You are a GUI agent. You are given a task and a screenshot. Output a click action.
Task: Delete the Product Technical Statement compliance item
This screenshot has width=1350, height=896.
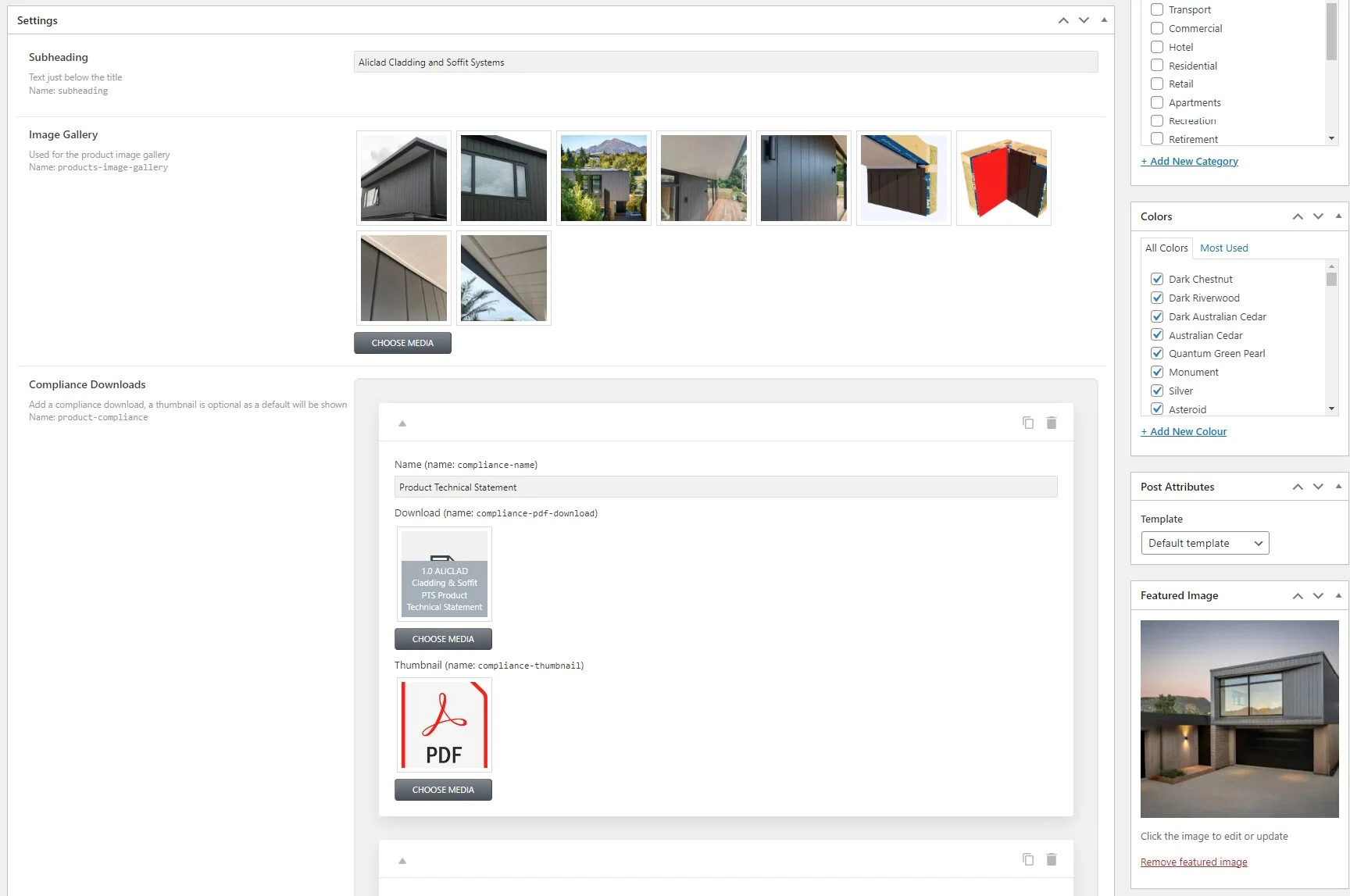click(1052, 423)
